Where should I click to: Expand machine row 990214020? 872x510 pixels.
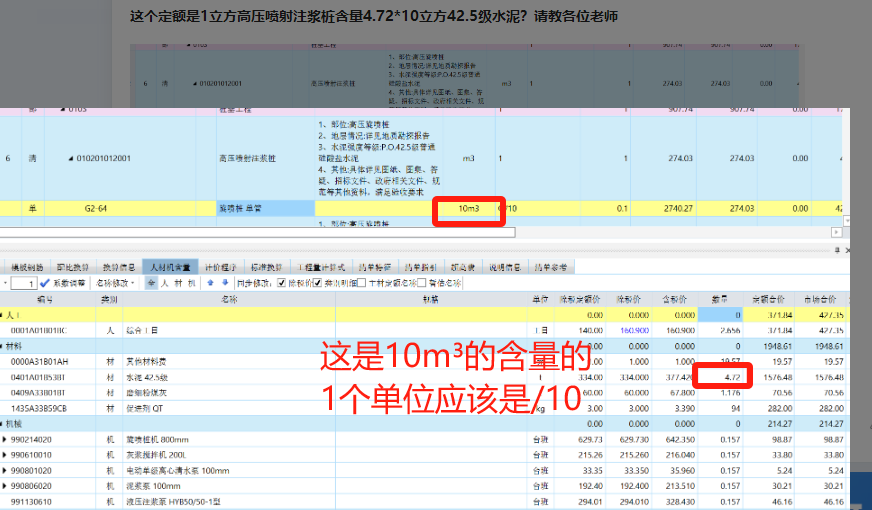click(x=4, y=439)
